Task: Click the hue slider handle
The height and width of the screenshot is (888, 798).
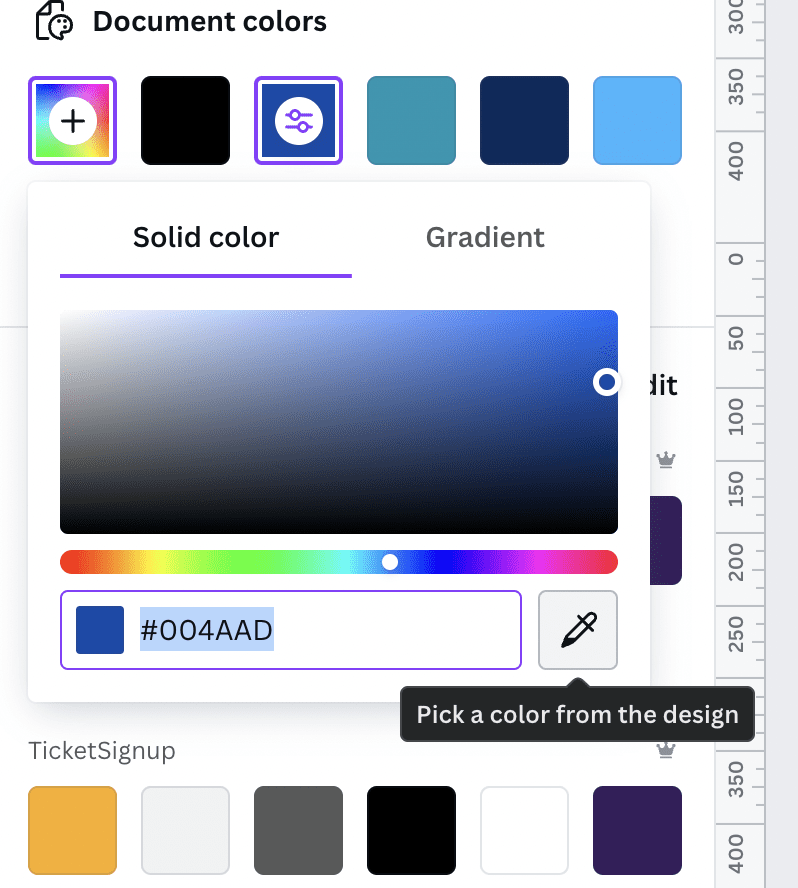Action: tap(390, 562)
